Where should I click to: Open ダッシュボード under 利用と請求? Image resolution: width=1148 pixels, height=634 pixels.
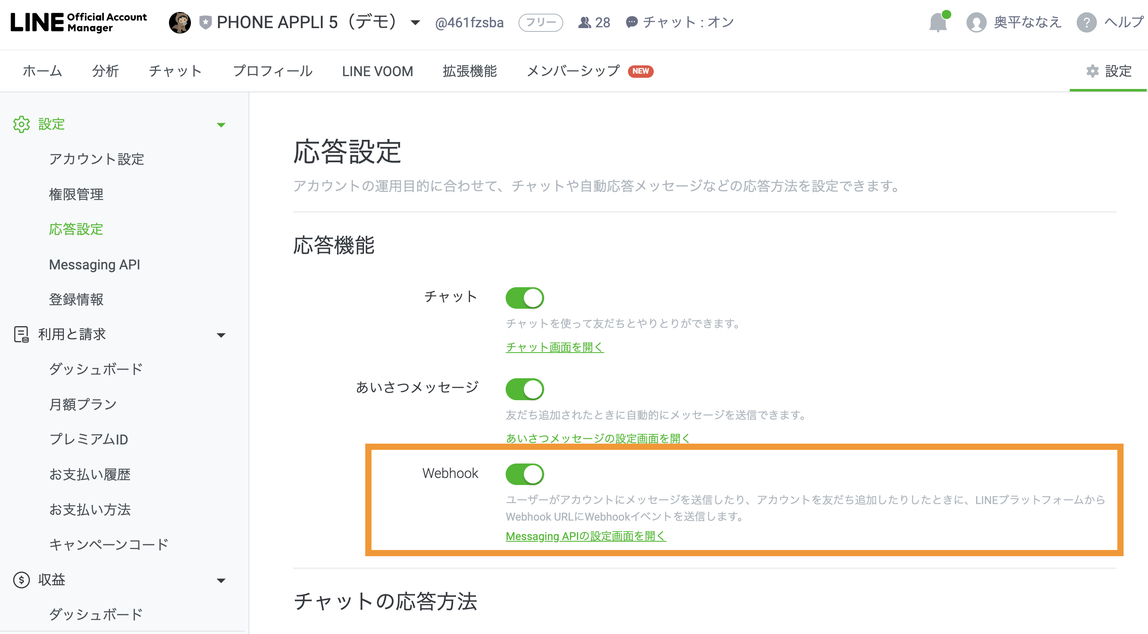(96, 369)
